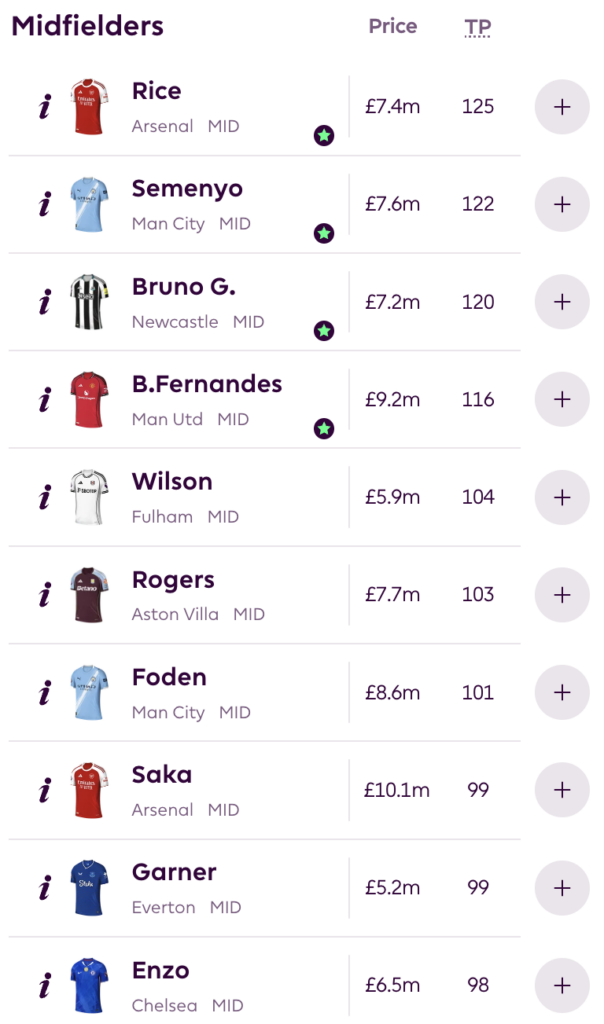Viewport: 604px width, 1024px height.
Task: Add Wilson using plus icon
Action: coord(562,497)
